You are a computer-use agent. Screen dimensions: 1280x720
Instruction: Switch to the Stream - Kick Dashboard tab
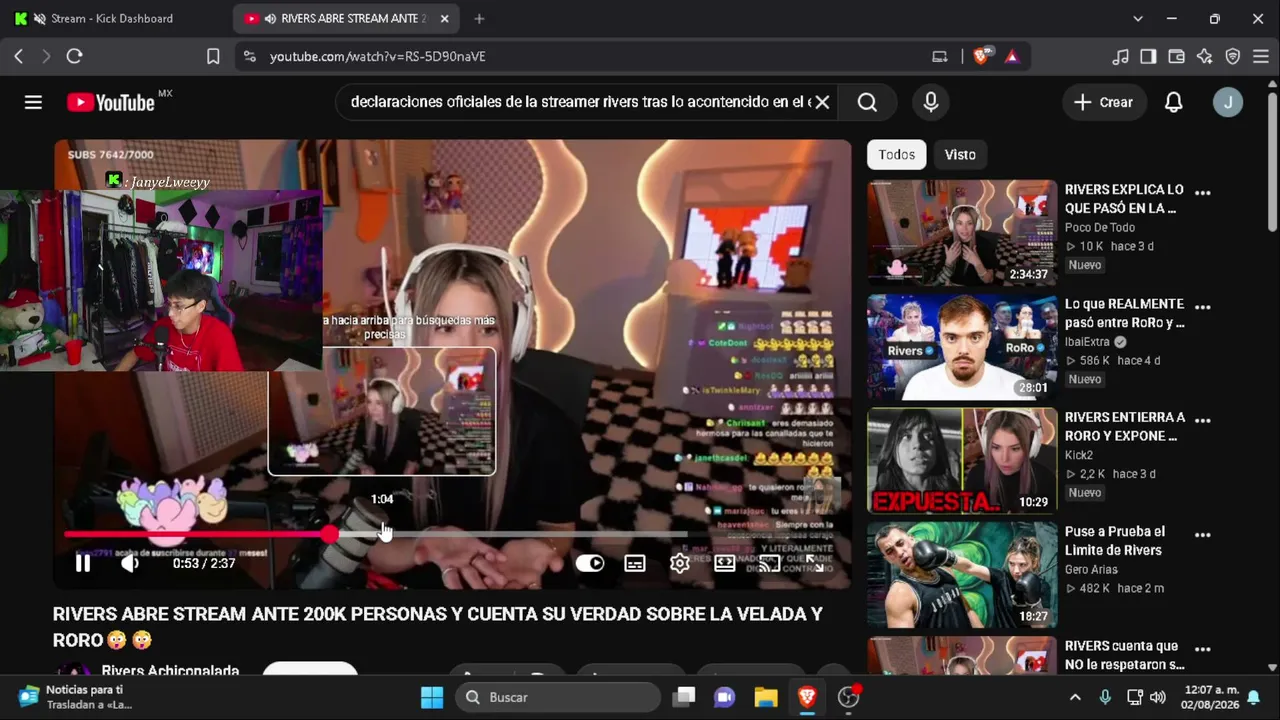click(112, 18)
